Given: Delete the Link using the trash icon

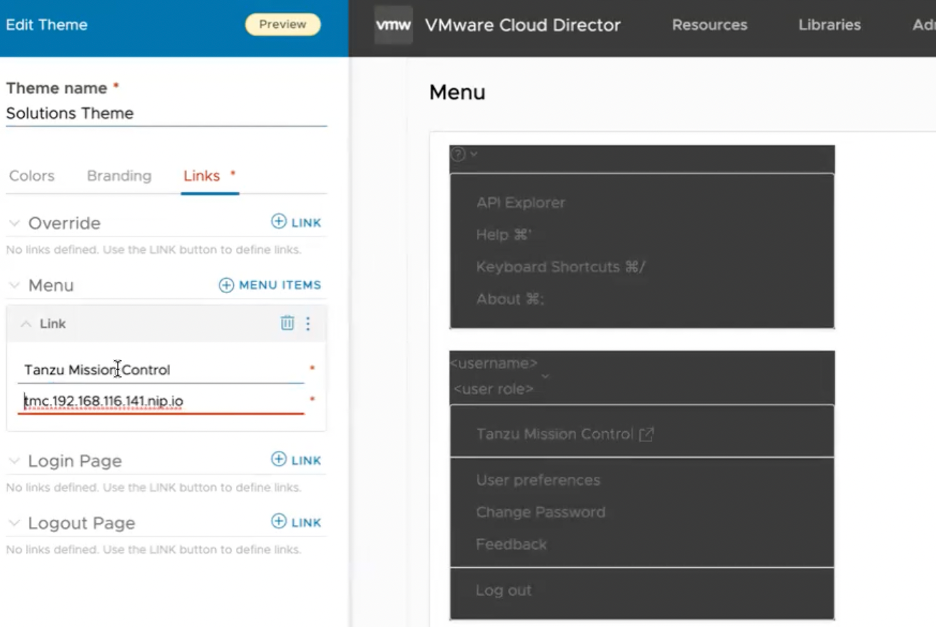Looking at the screenshot, I should [x=287, y=323].
